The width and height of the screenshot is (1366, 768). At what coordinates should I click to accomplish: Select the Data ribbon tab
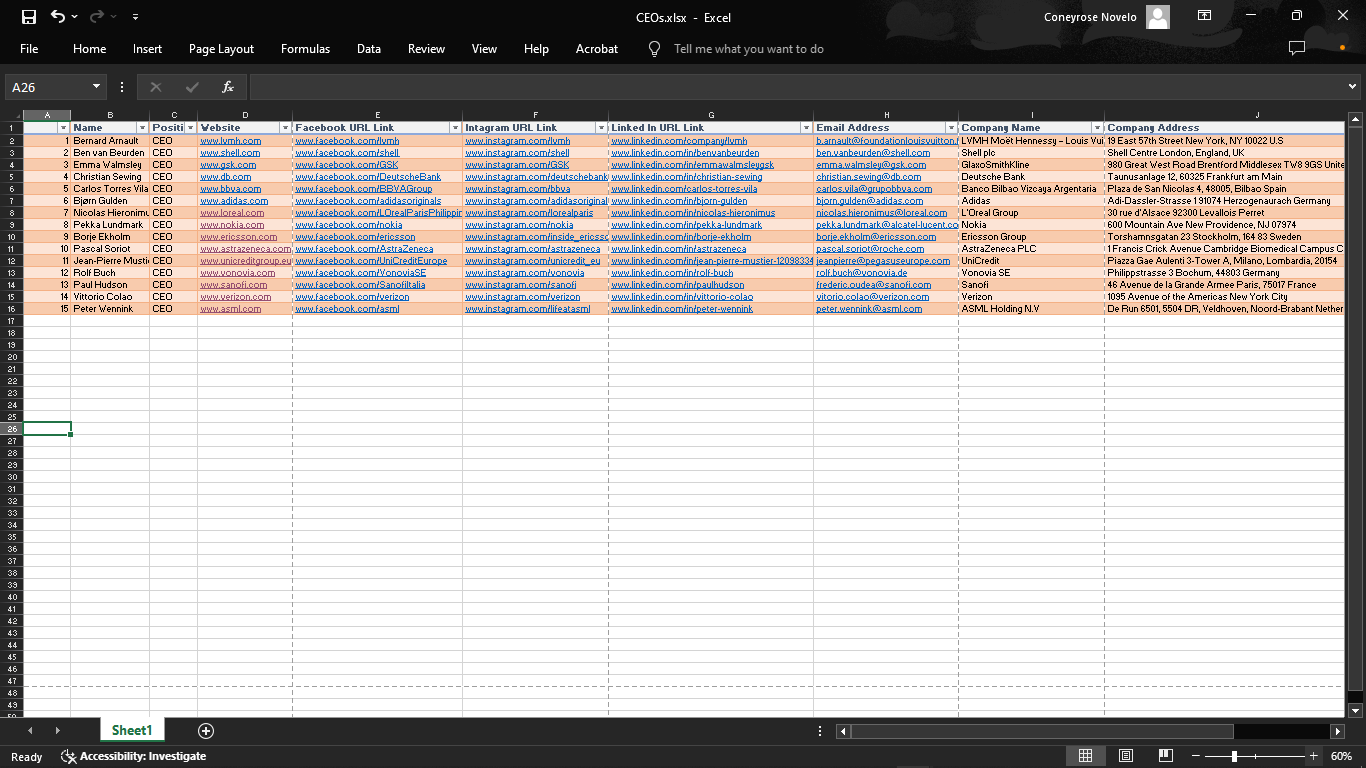[x=369, y=49]
